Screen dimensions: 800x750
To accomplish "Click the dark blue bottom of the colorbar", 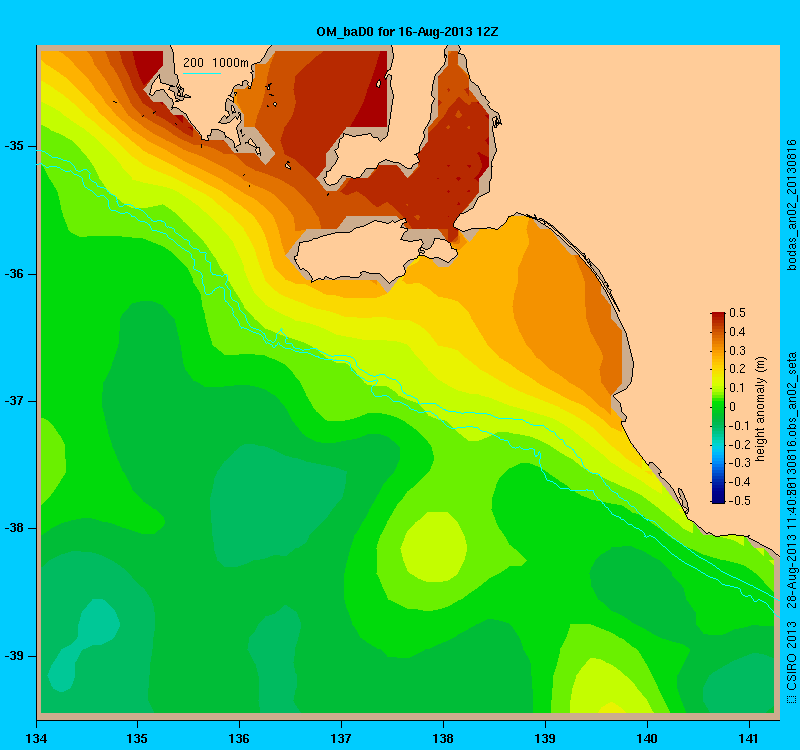I will tap(718, 498).
